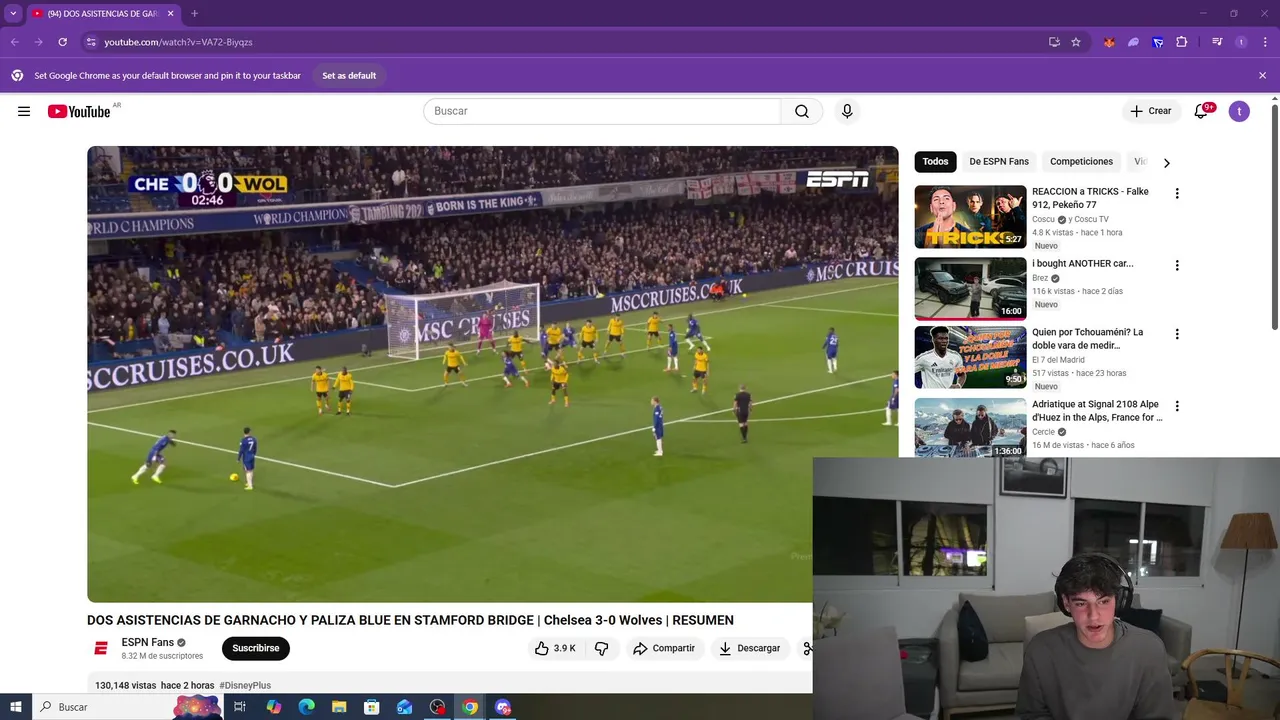
Task: Click the Chrome address bar URL
Action: [x=178, y=42]
